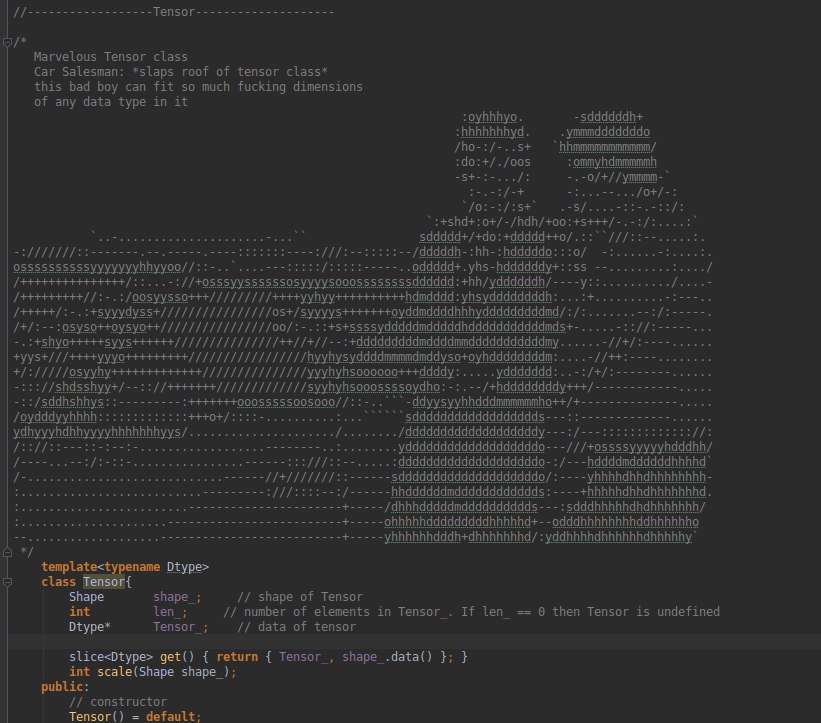
Task: Click the "// shape of Tensor" comment
Action: pos(300,597)
